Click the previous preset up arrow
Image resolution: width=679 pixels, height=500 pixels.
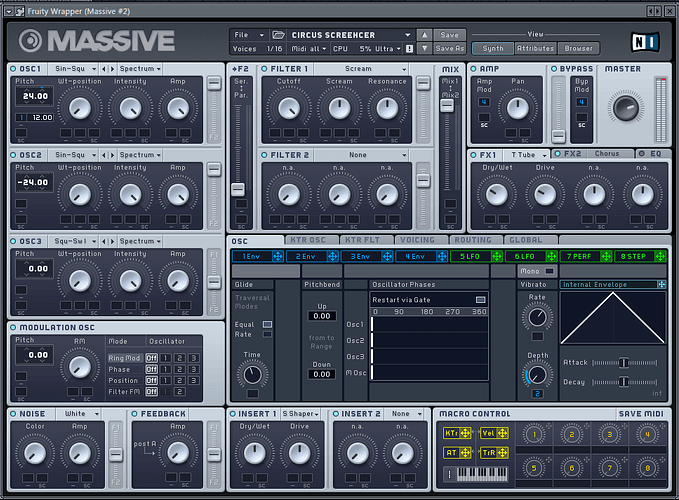(424, 35)
